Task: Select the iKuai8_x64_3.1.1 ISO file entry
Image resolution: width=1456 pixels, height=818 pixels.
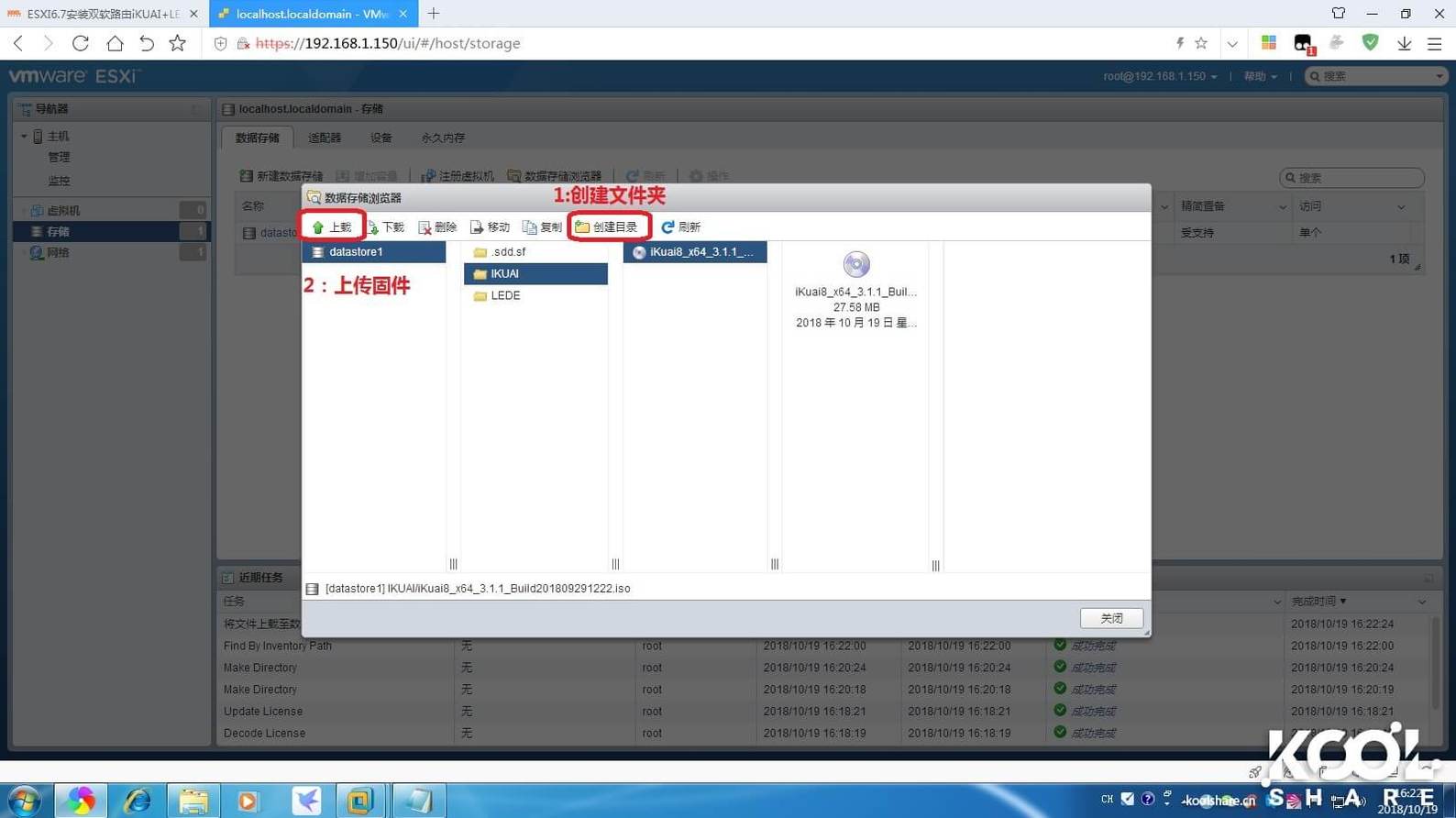Action: click(695, 251)
